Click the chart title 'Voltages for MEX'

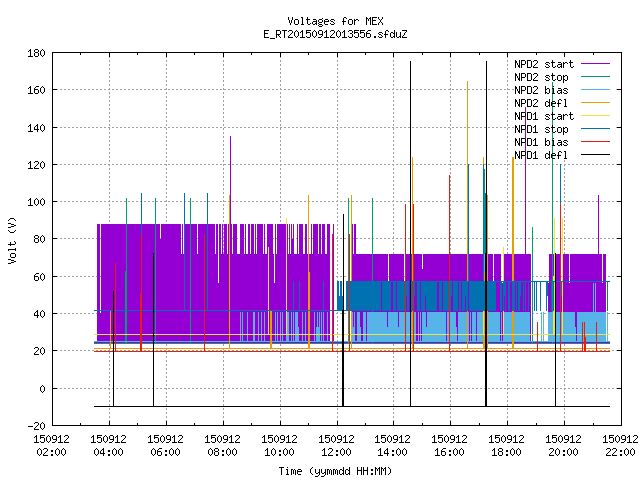click(x=335, y=21)
